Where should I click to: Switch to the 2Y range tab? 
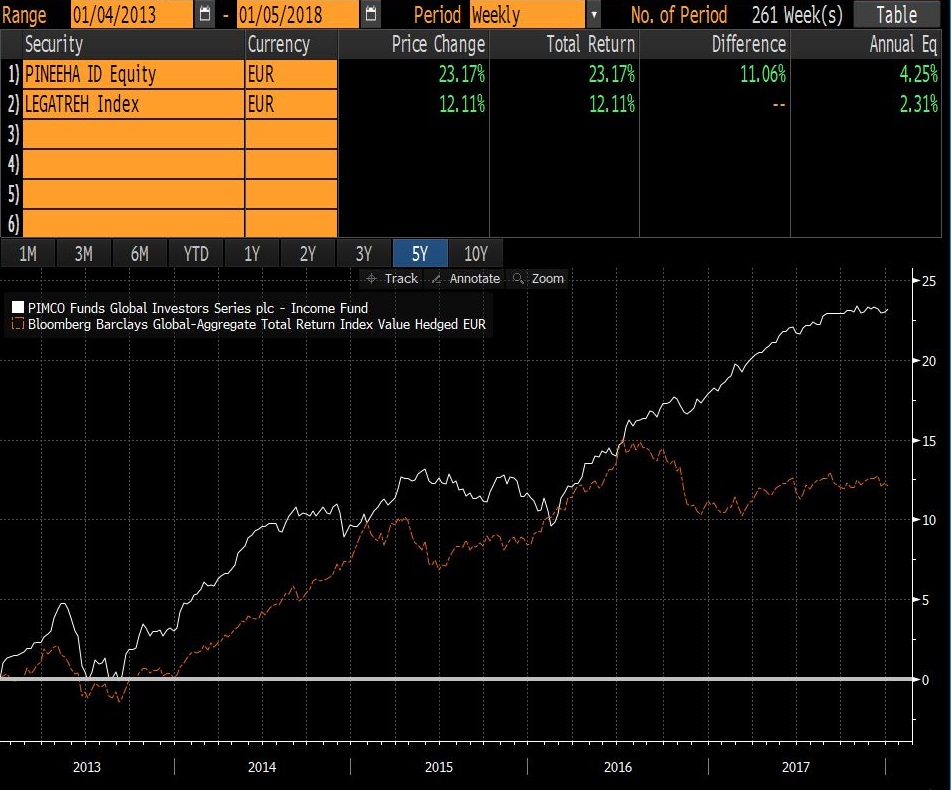click(307, 253)
